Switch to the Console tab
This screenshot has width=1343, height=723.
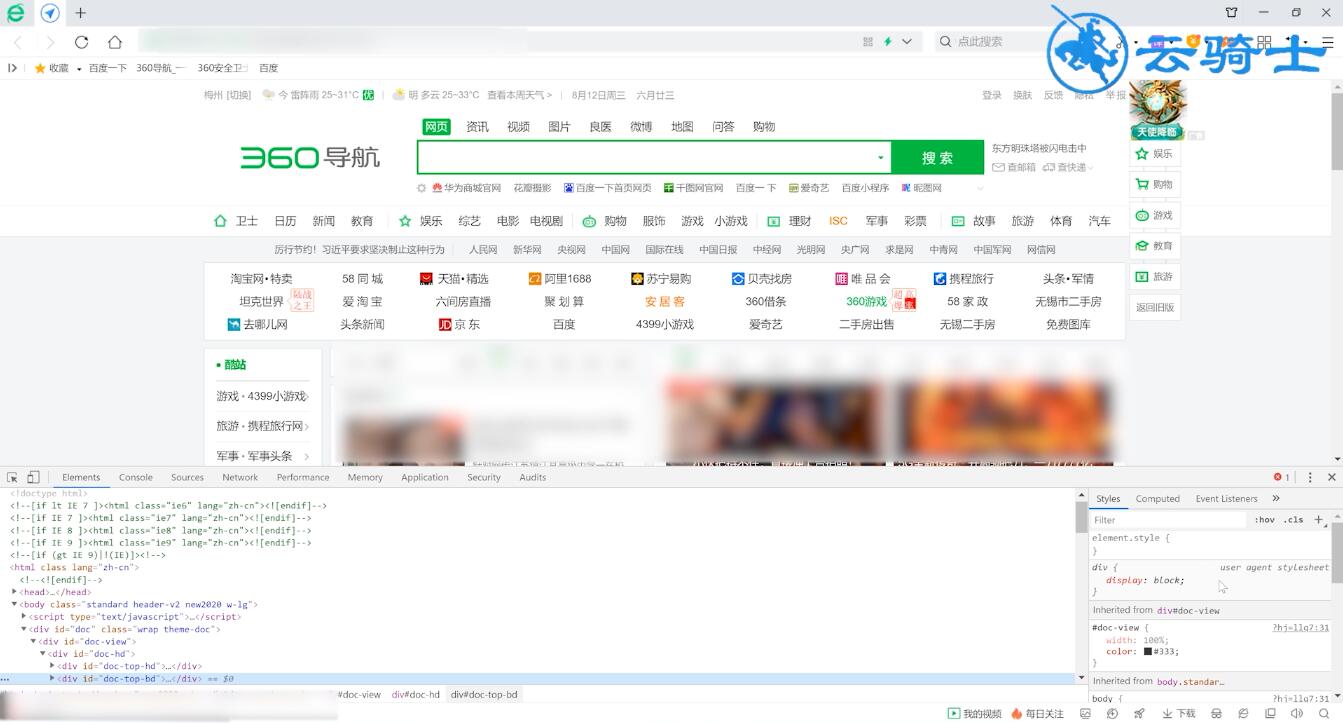coord(136,477)
